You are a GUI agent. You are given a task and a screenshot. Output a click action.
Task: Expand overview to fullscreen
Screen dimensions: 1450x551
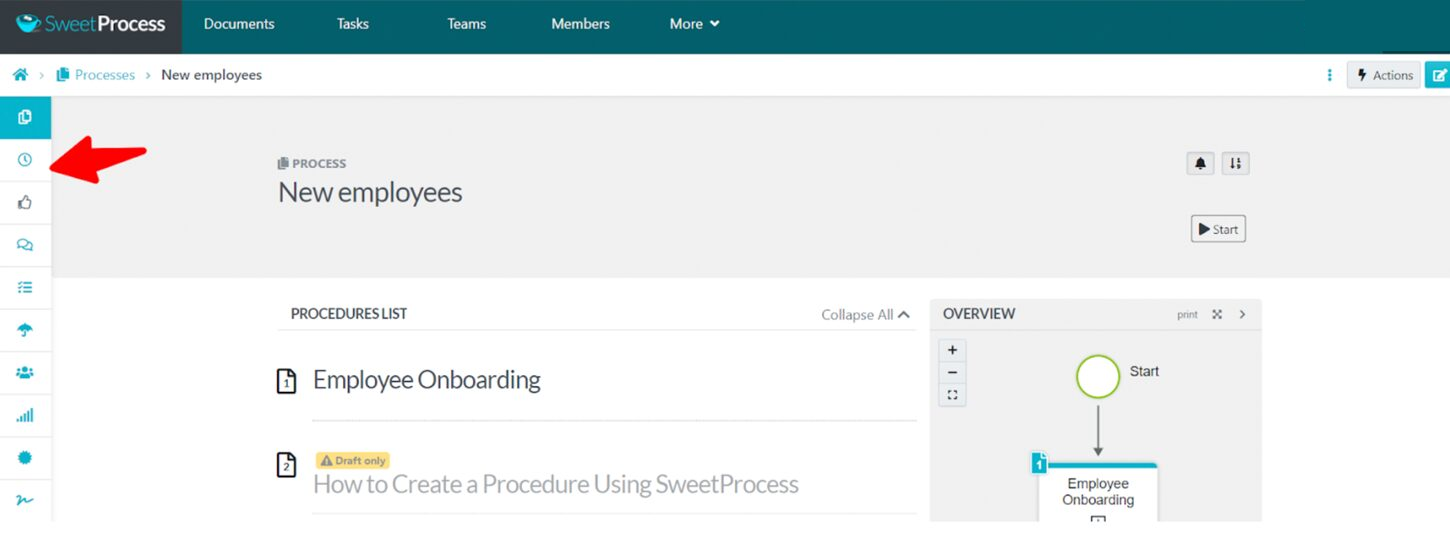pyautogui.click(x=1217, y=314)
